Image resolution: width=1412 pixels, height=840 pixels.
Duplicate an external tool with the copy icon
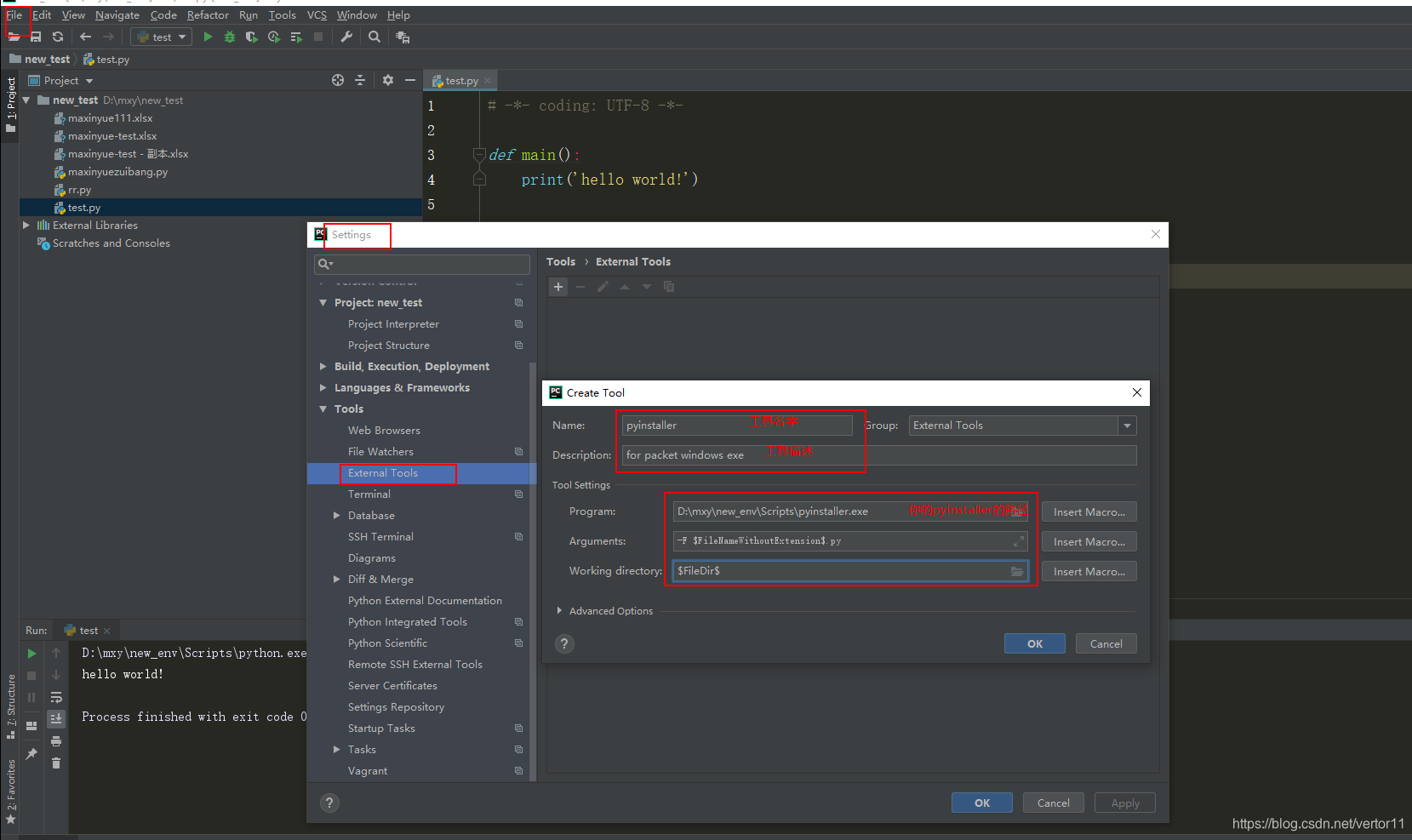tap(669, 287)
